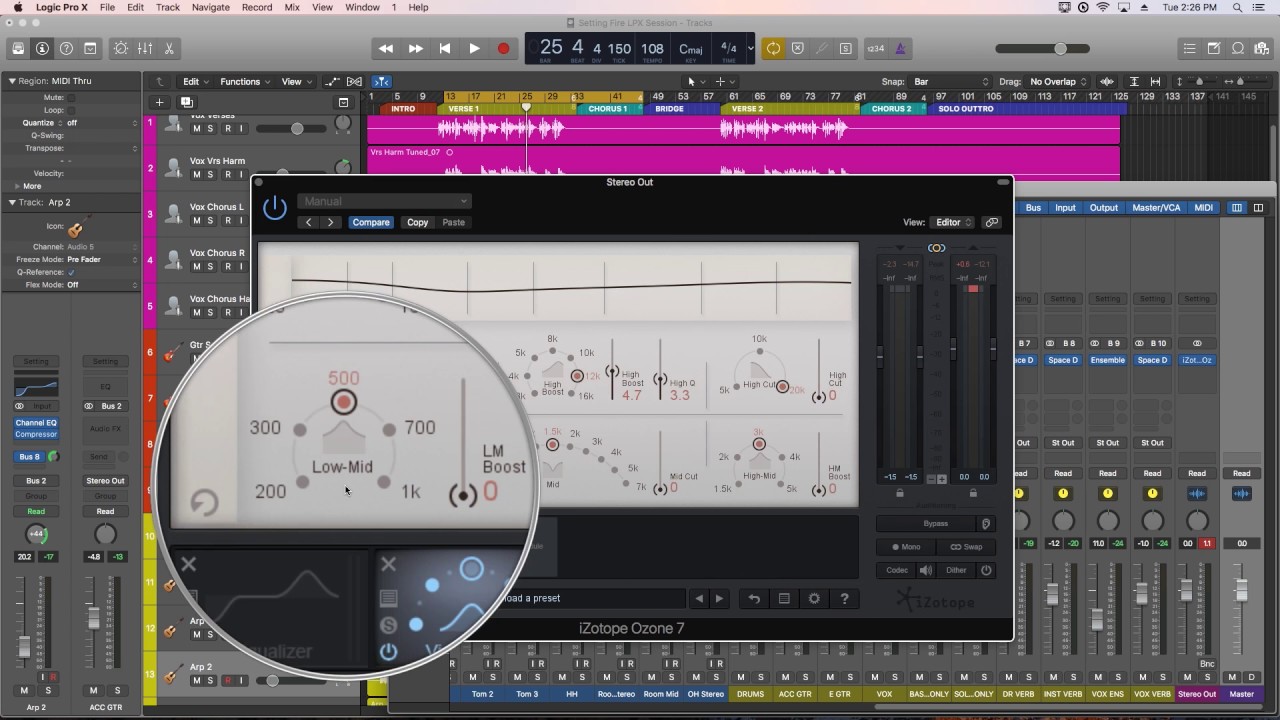Open Ozone settings gear icon

click(x=814, y=598)
